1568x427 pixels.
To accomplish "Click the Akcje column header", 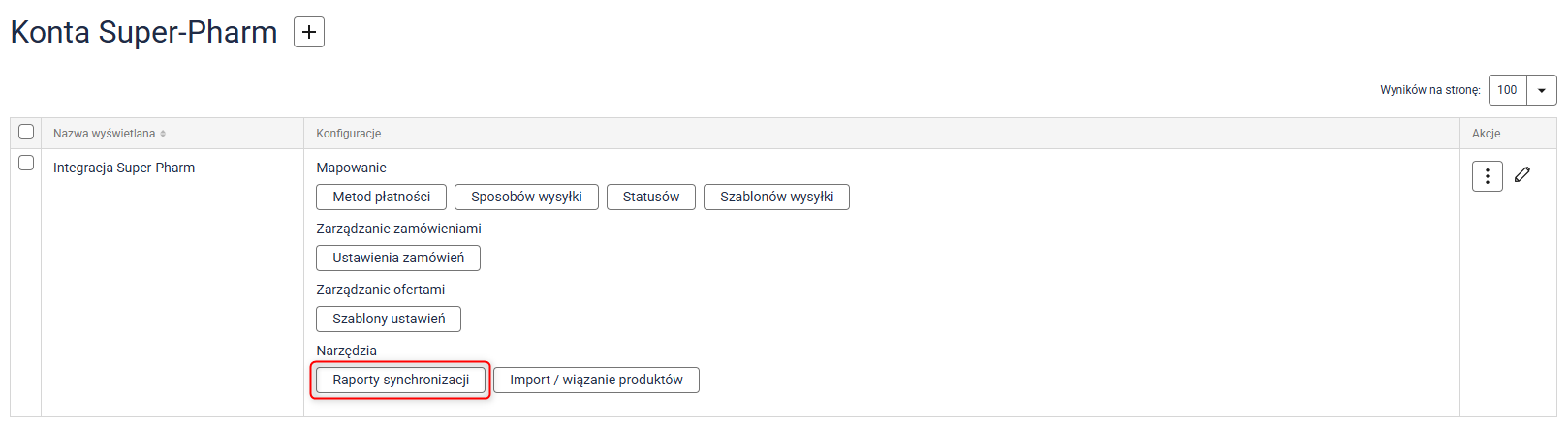I will click(1486, 134).
